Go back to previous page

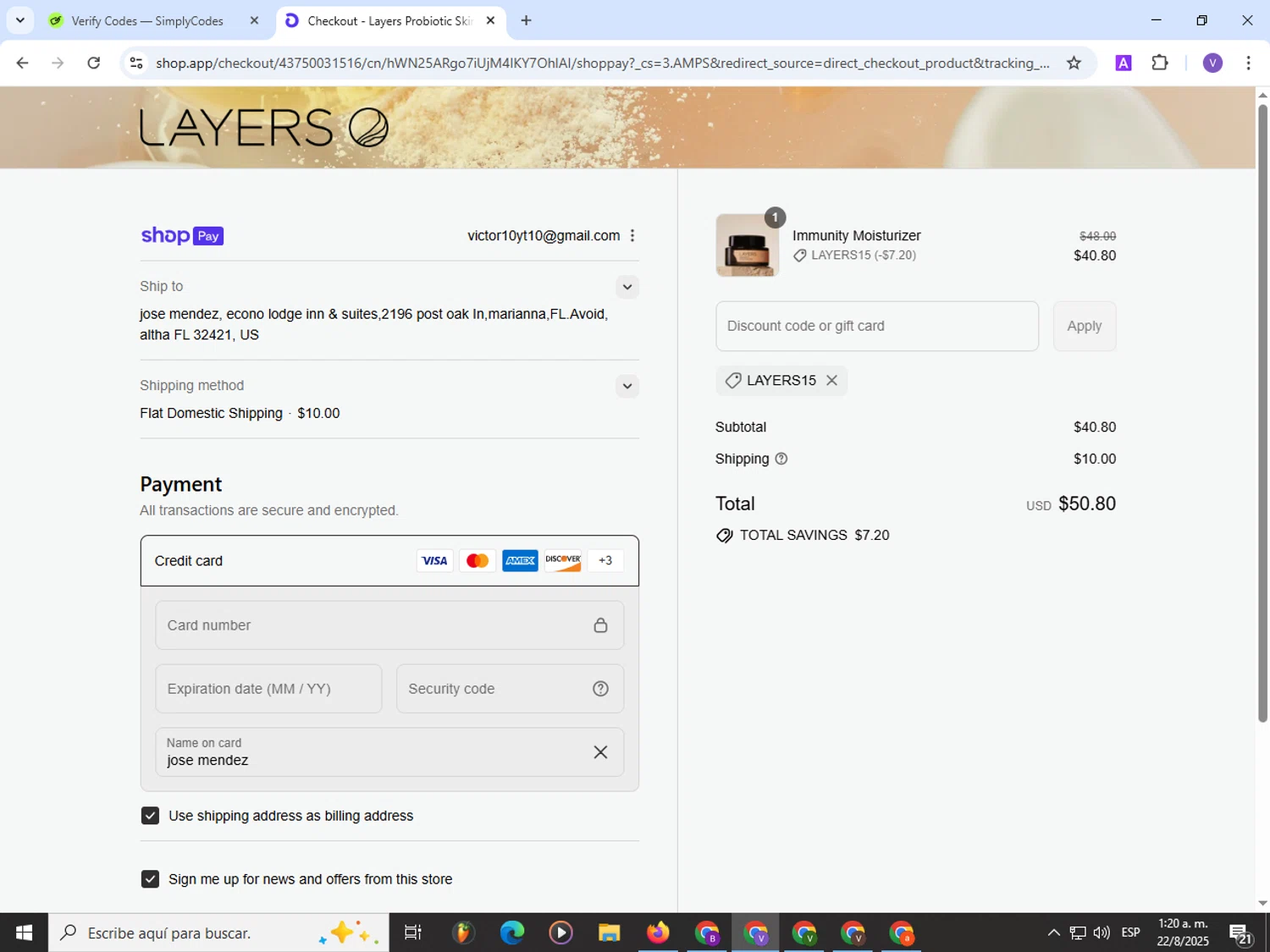tap(23, 63)
